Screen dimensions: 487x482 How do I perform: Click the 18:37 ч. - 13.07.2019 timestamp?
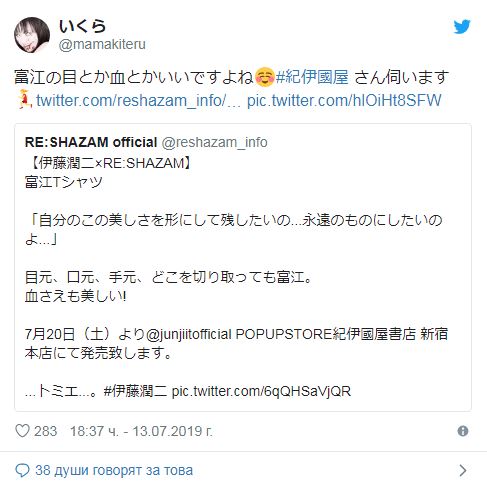pyautogui.click(x=141, y=431)
